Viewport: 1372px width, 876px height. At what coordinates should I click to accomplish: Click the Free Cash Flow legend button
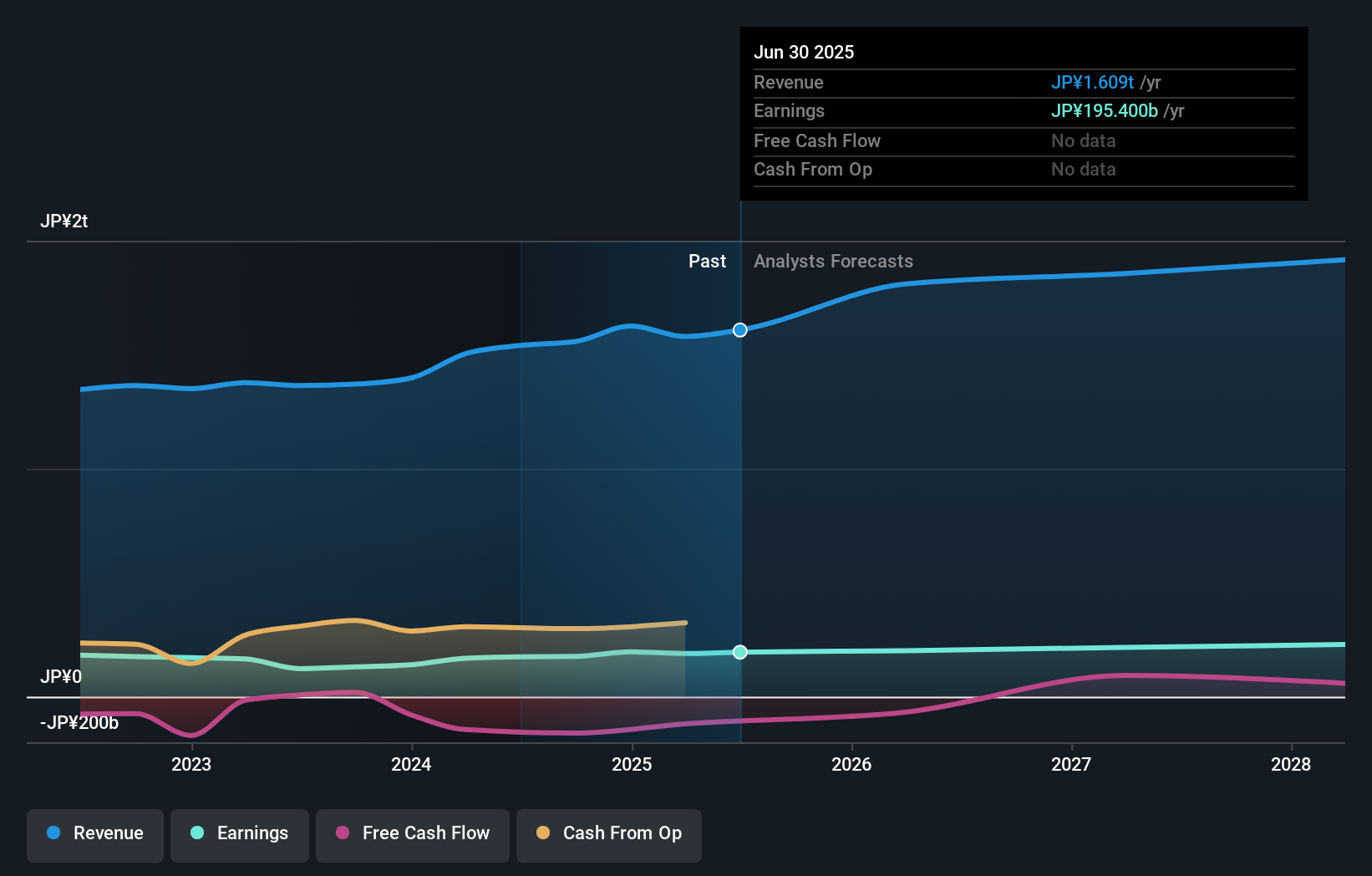[x=412, y=833]
